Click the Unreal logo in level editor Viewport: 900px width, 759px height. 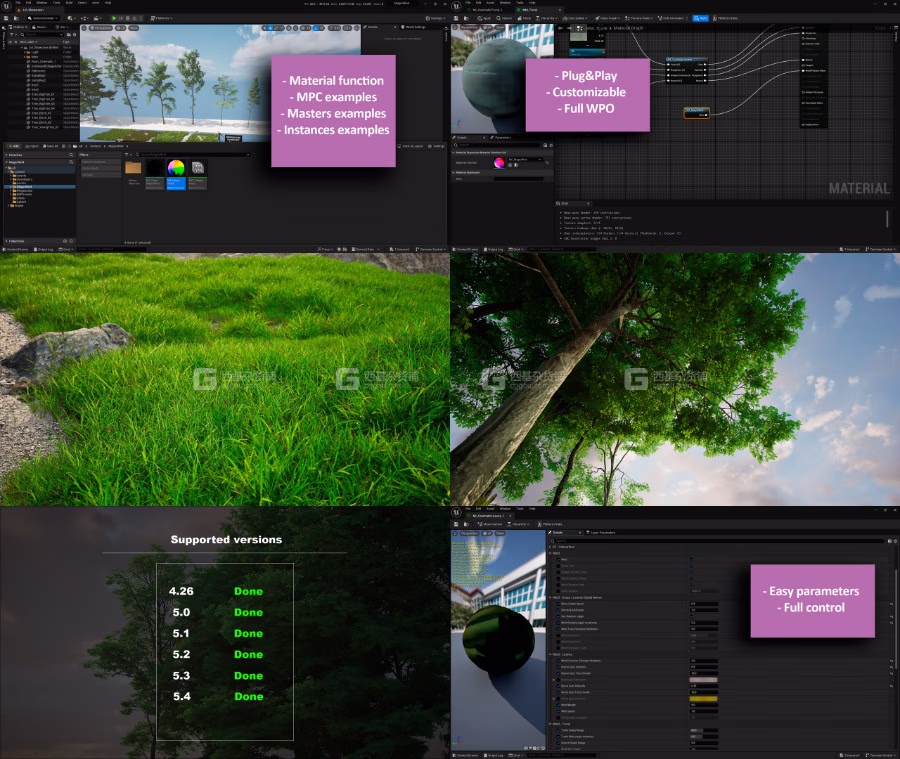point(6,6)
